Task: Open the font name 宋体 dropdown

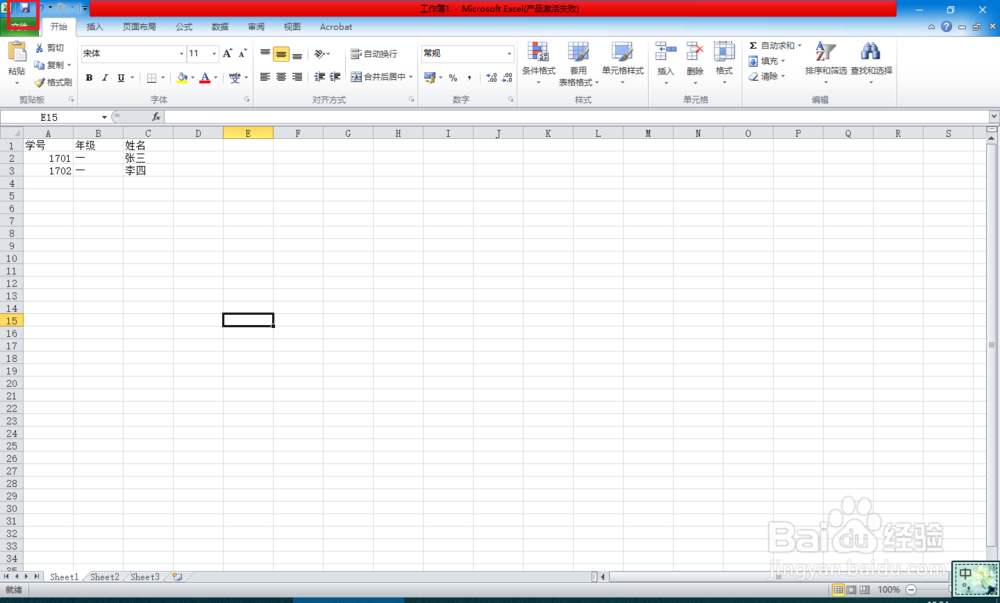Action: (x=181, y=54)
